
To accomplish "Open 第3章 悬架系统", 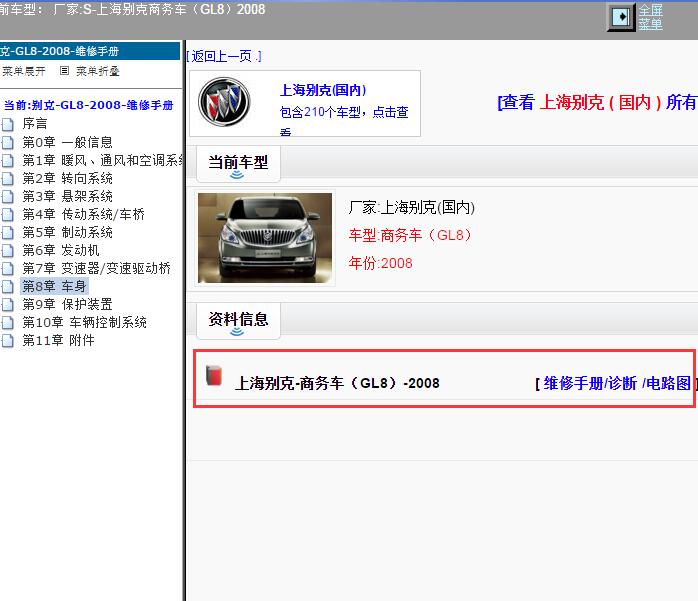I will click(x=67, y=196).
